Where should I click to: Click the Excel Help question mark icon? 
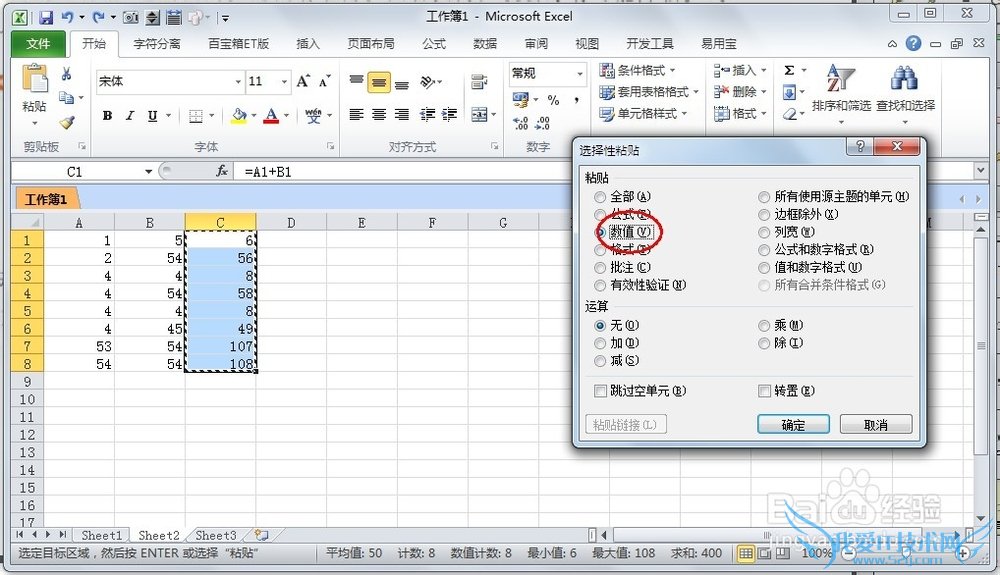[913, 43]
